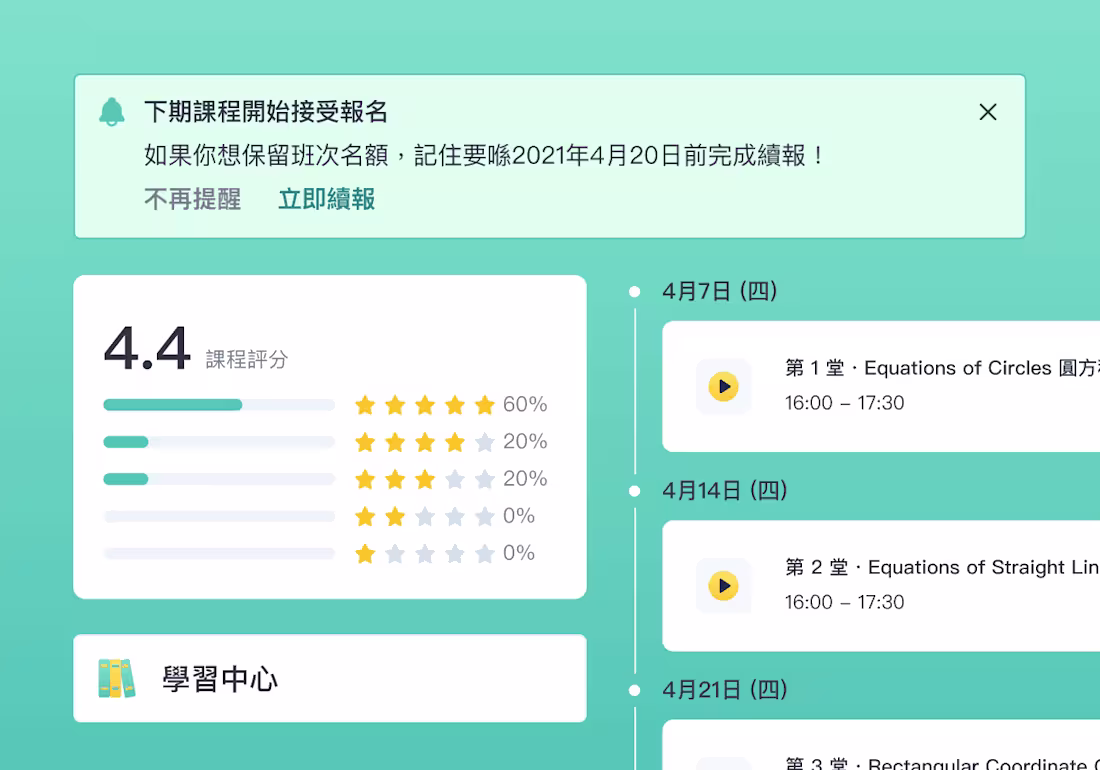Select the timeline dot for 4月21日

[x=636, y=689]
